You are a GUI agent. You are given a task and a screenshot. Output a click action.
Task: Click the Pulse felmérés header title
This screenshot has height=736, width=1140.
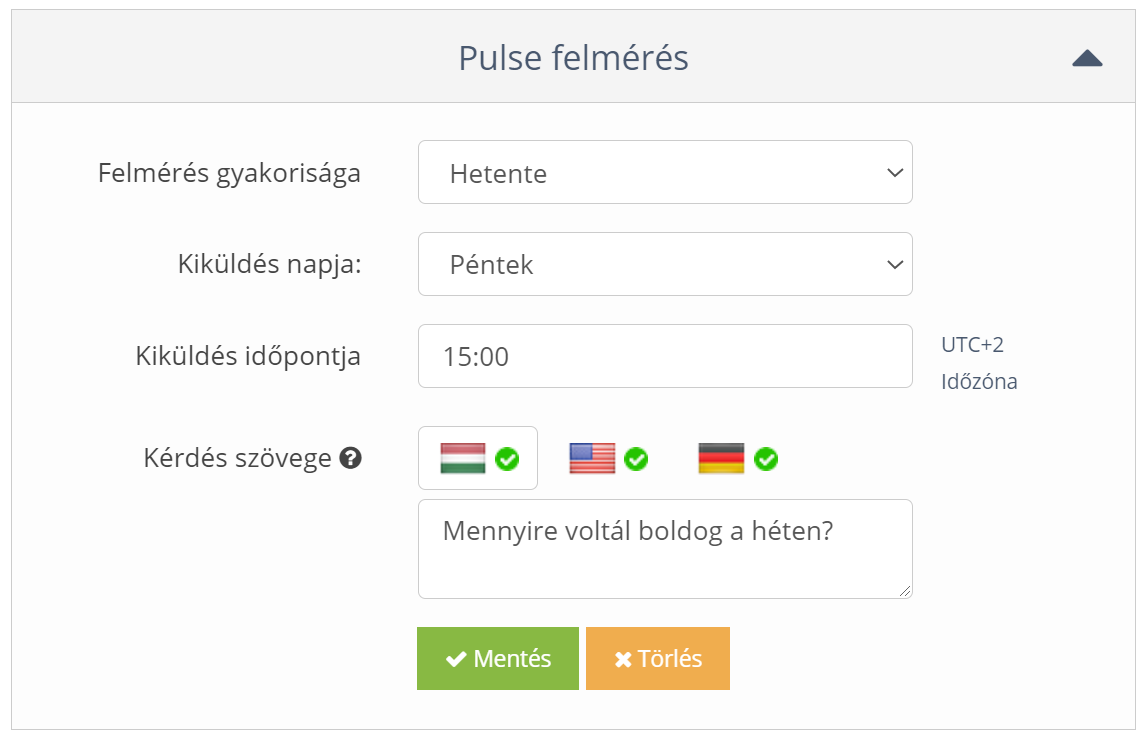[573, 58]
